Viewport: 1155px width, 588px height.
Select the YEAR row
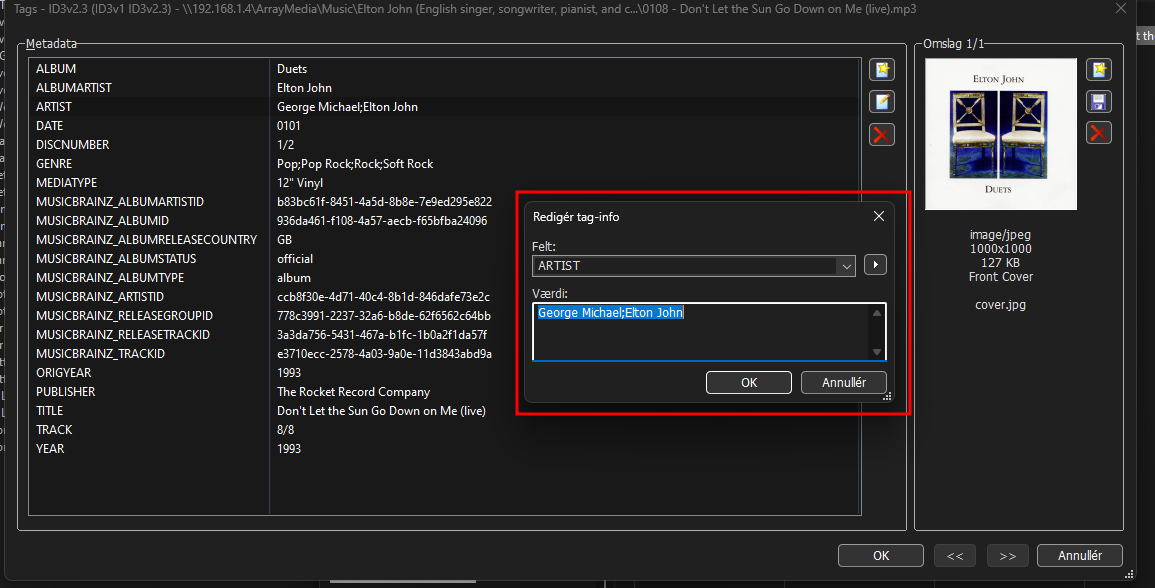pyautogui.click(x=444, y=449)
